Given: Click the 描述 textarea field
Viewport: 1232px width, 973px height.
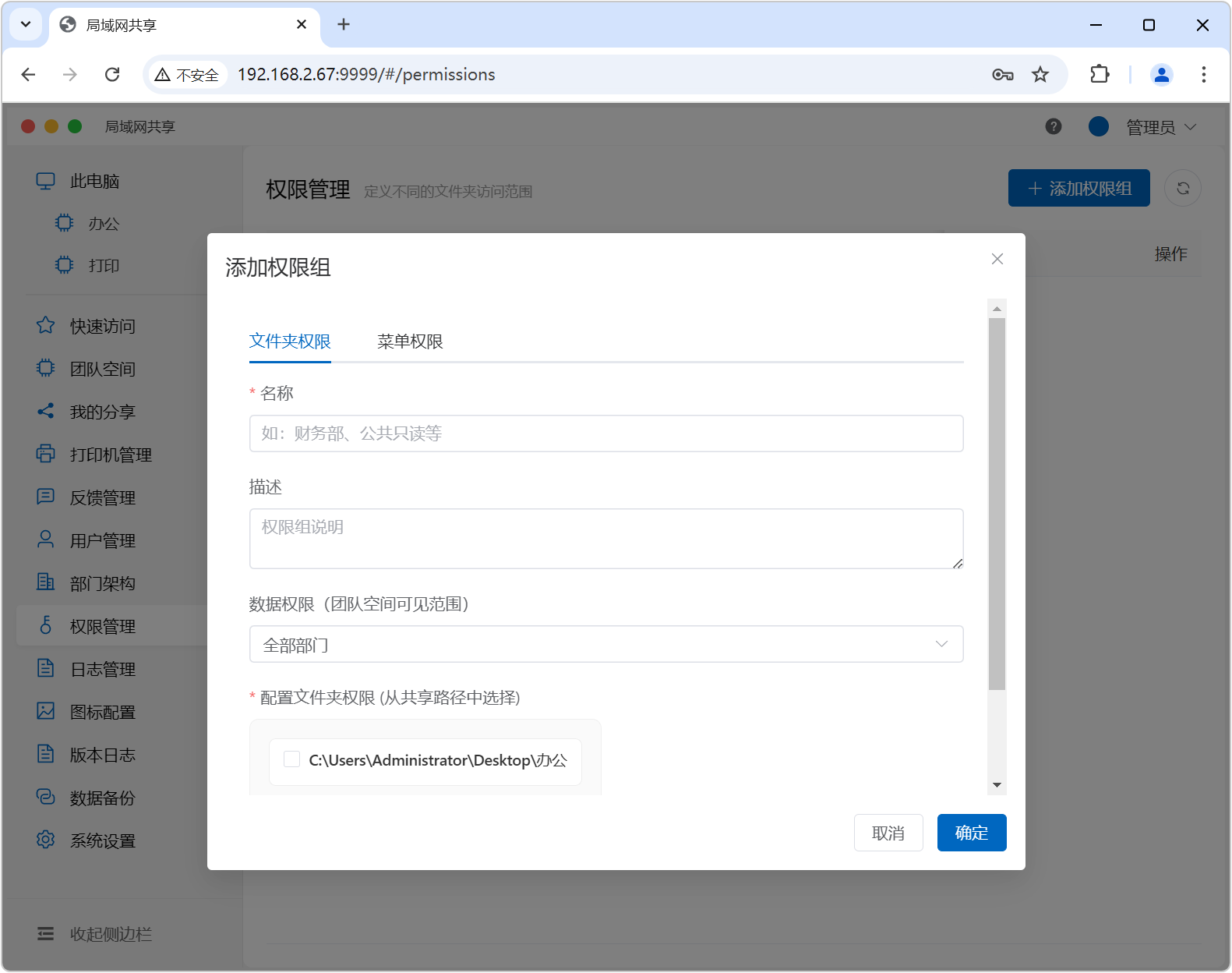Looking at the screenshot, I should coord(606,539).
